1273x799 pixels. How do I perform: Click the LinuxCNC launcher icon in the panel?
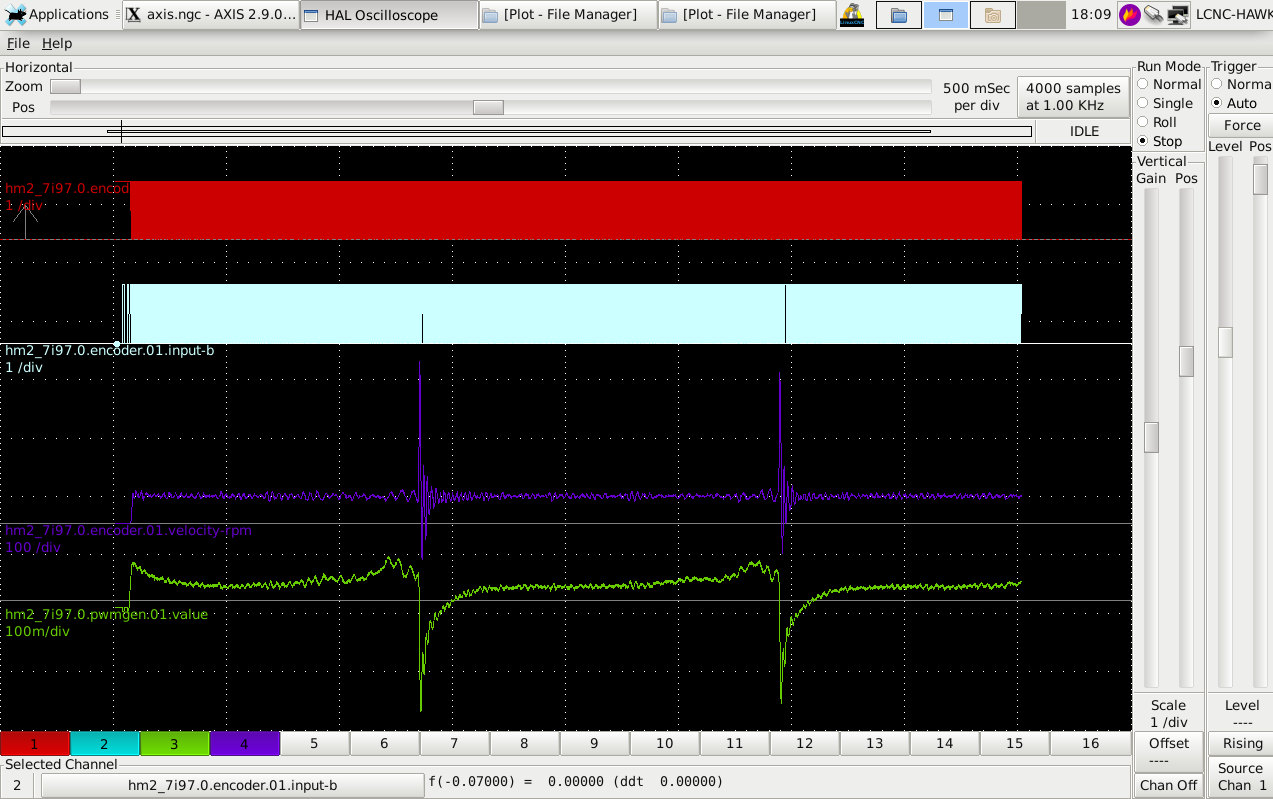pyautogui.click(x=852, y=15)
